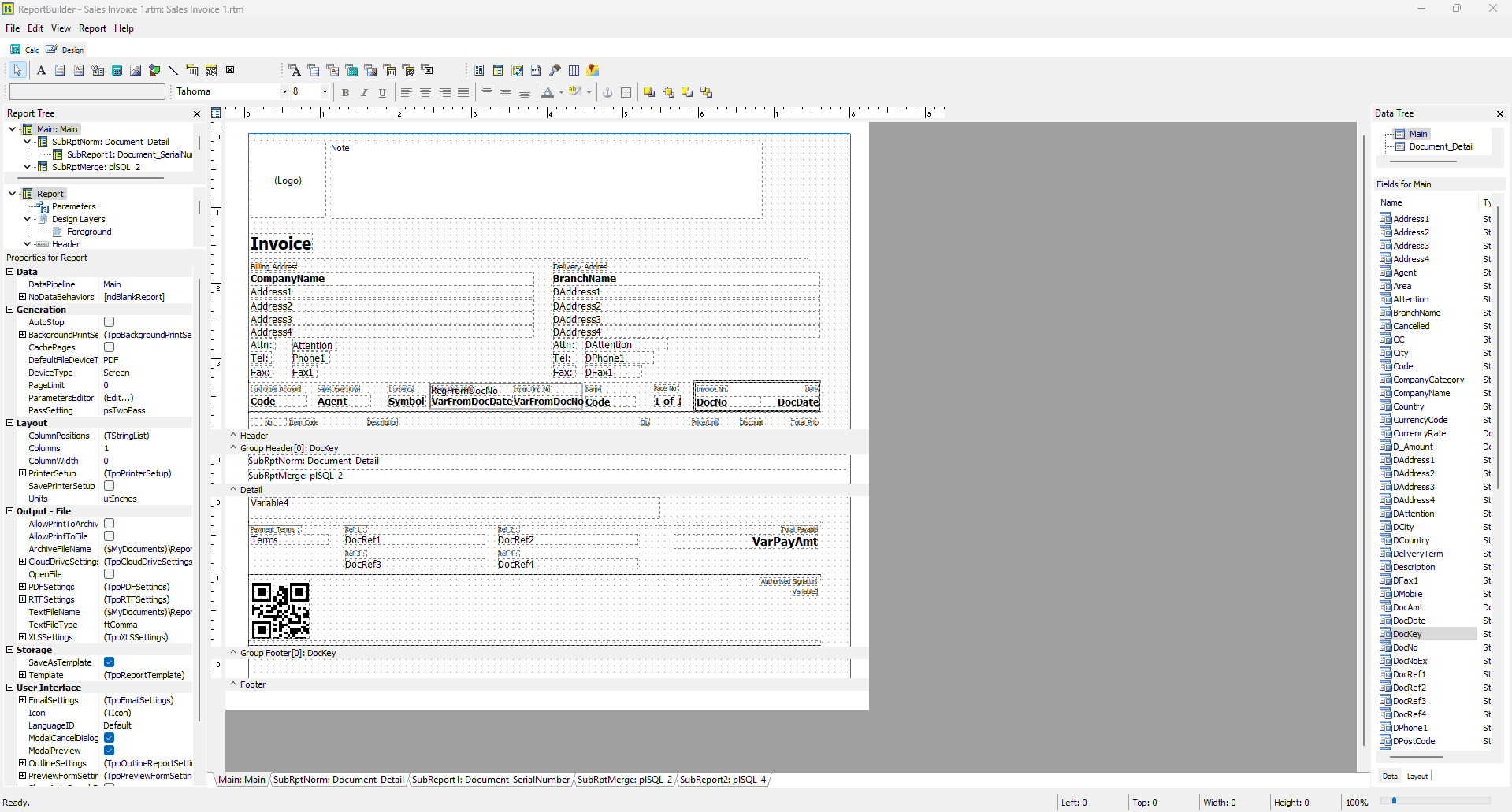Expand the NoDataBehaviors property
The image size is (1512, 812).
(22, 297)
